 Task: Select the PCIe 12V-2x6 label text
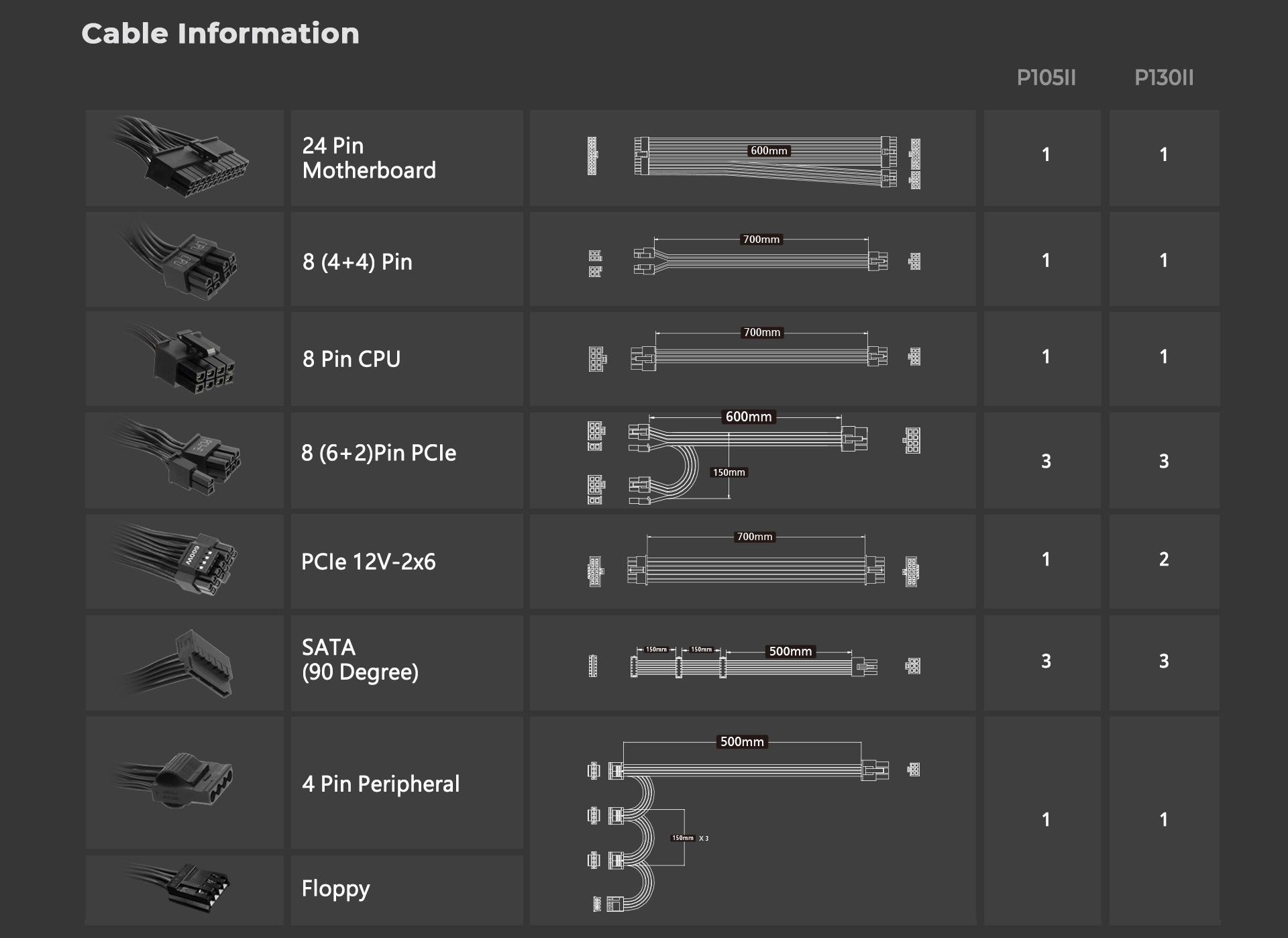click(x=368, y=562)
